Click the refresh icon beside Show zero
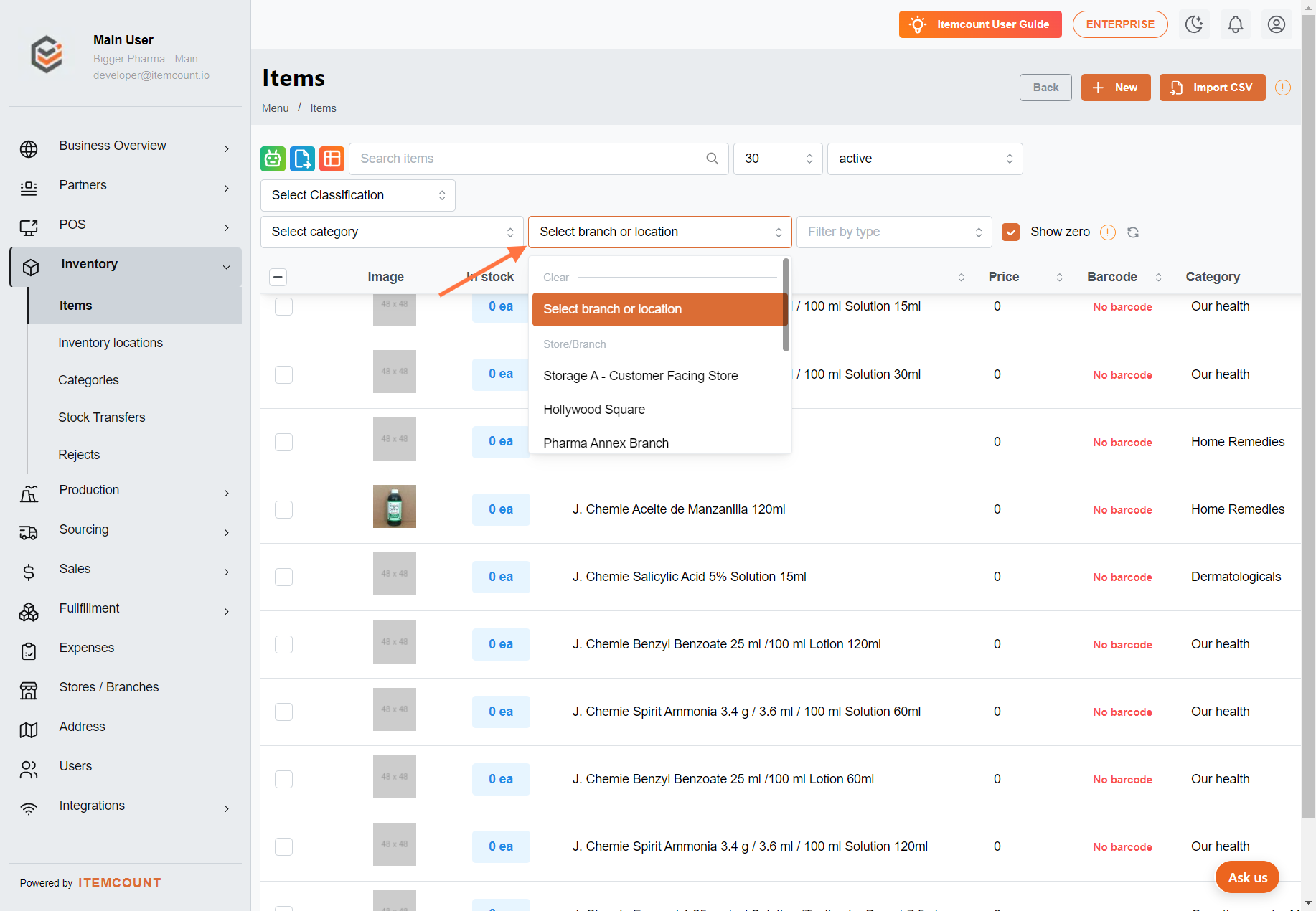The image size is (1316, 911). [1133, 232]
